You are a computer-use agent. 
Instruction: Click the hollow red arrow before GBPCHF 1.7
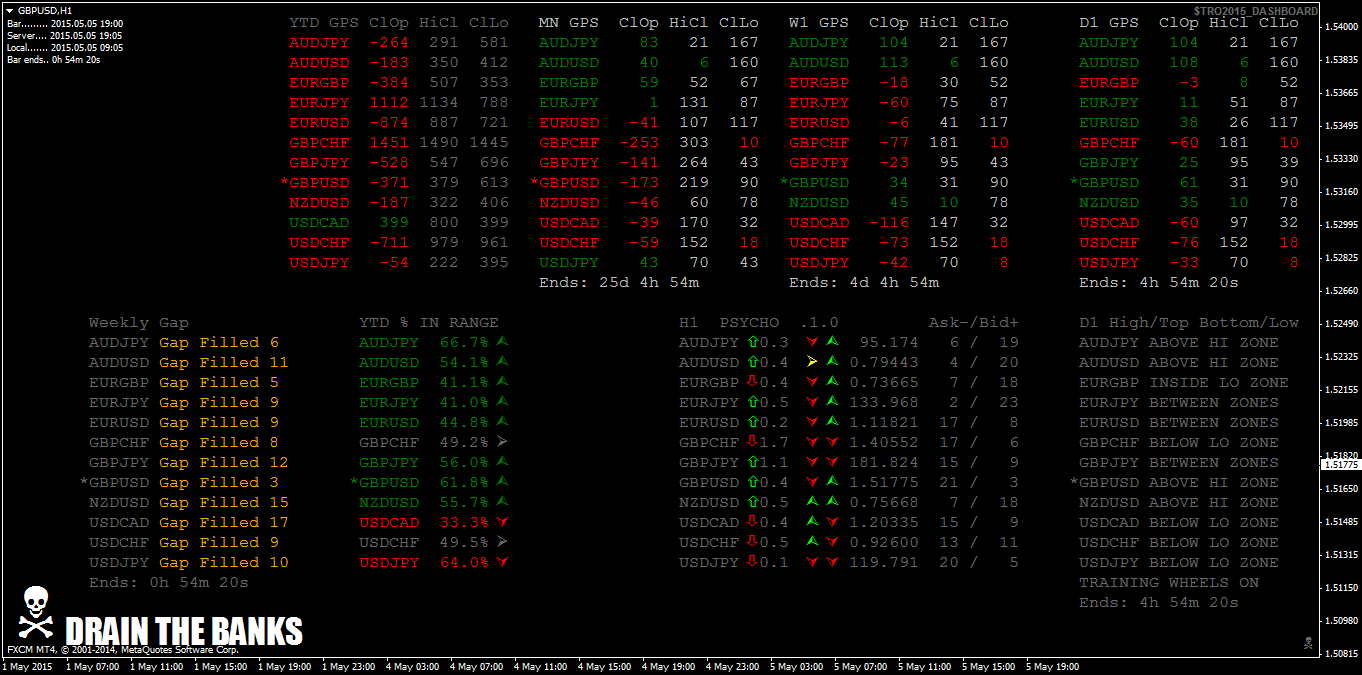coord(751,442)
